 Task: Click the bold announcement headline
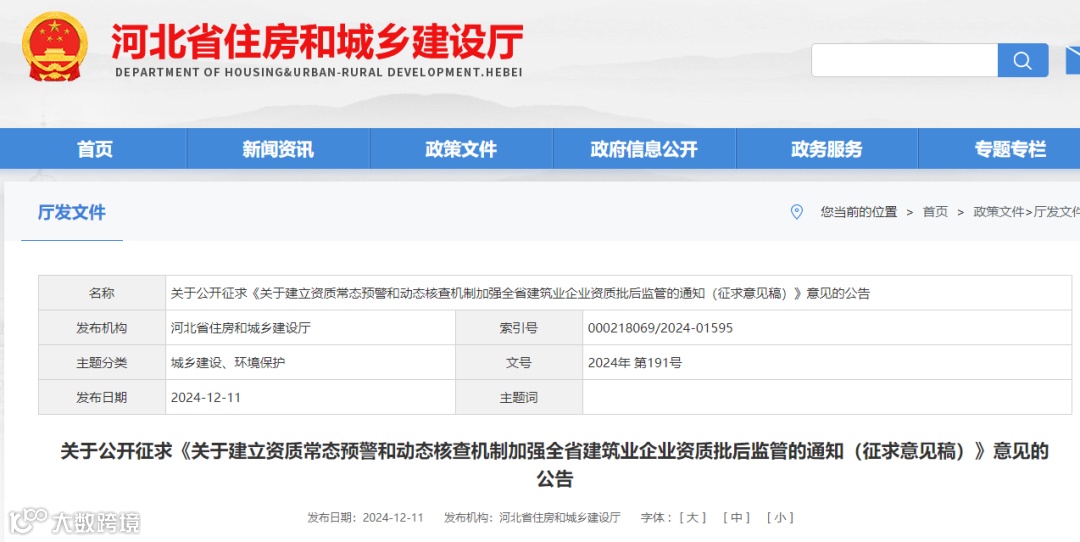tap(554, 465)
